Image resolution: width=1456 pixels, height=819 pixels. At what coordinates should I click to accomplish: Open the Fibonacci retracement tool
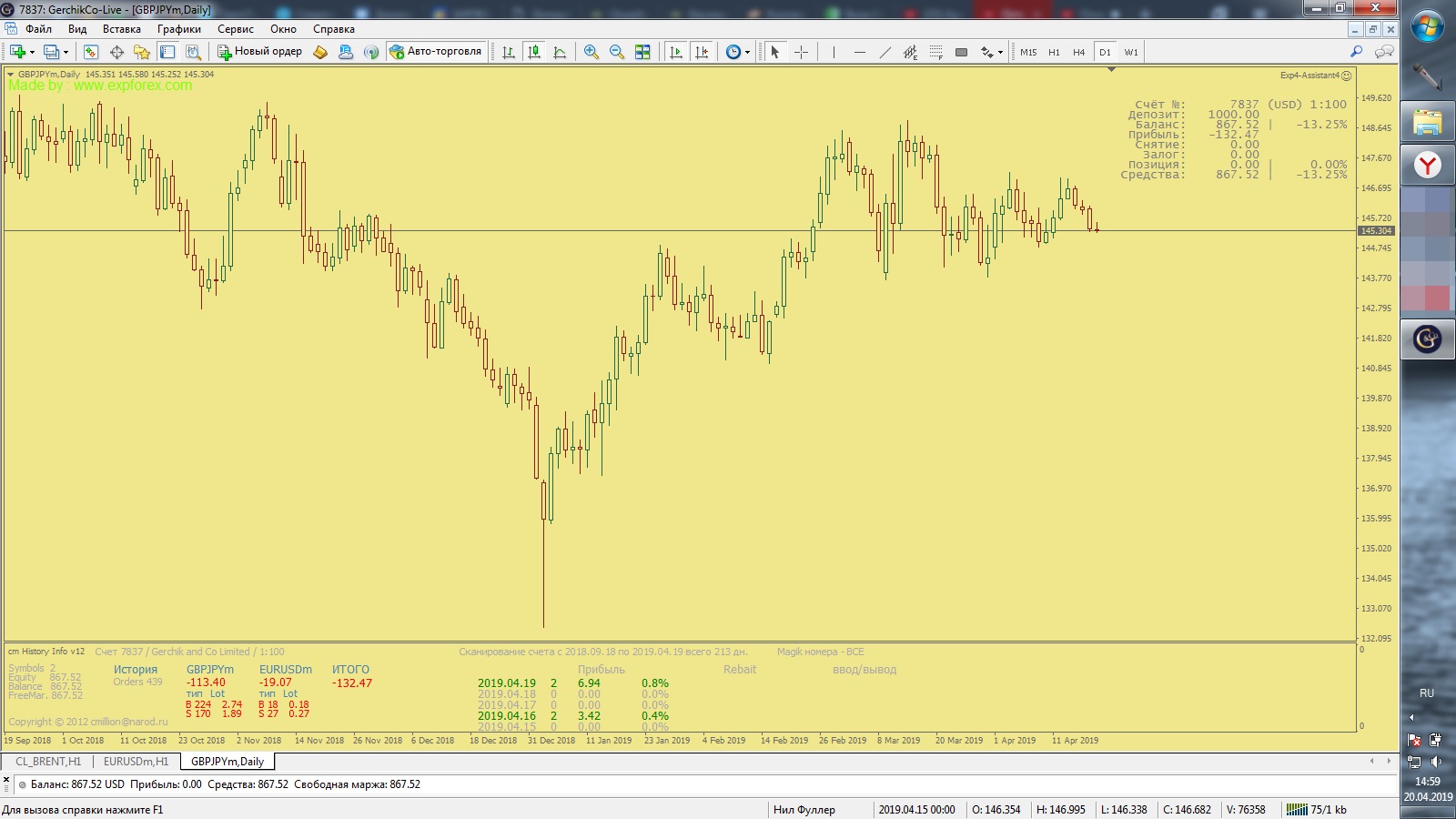935,52
